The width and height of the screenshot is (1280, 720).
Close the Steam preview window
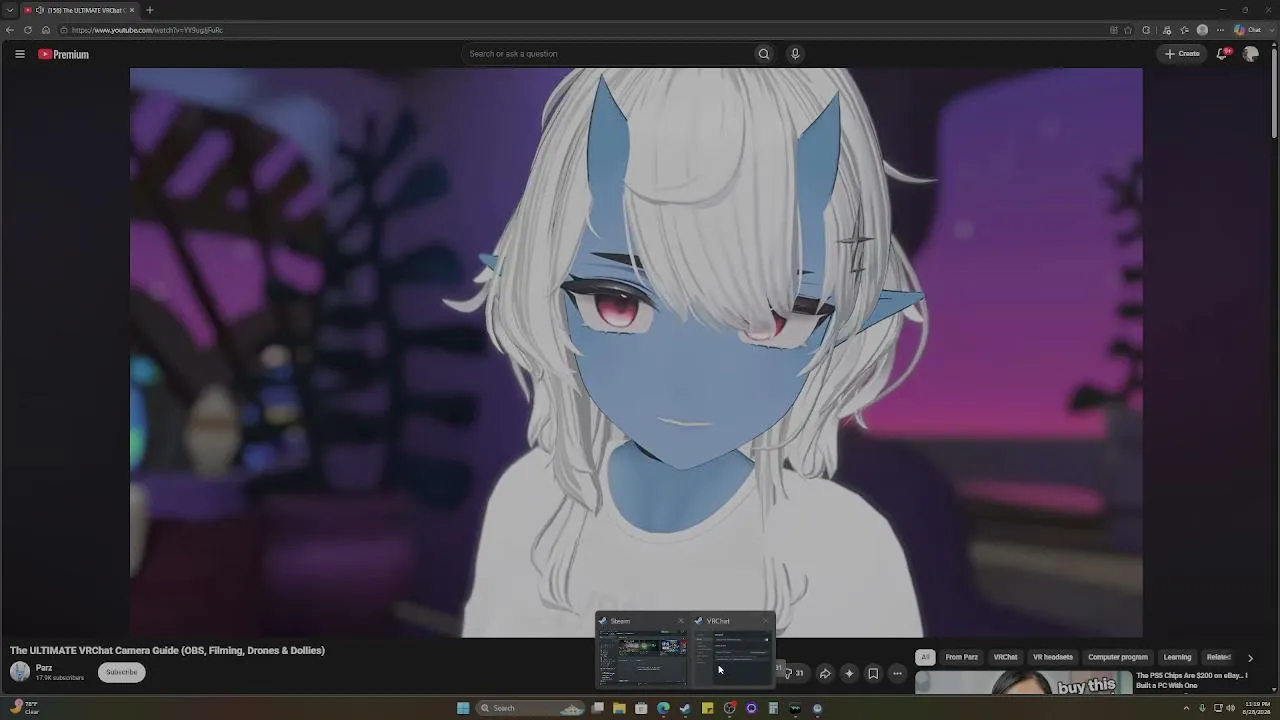tap(681, 621)
